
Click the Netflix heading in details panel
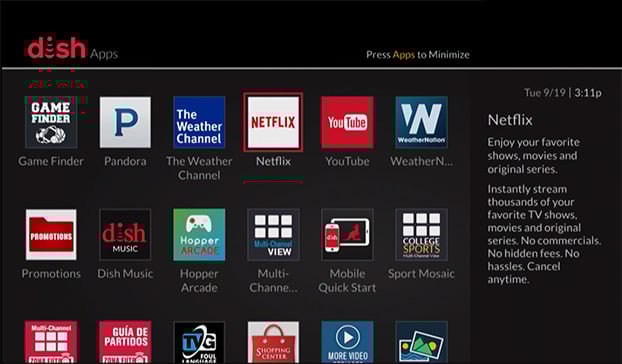pyautogui.click(x=510, y=120)
